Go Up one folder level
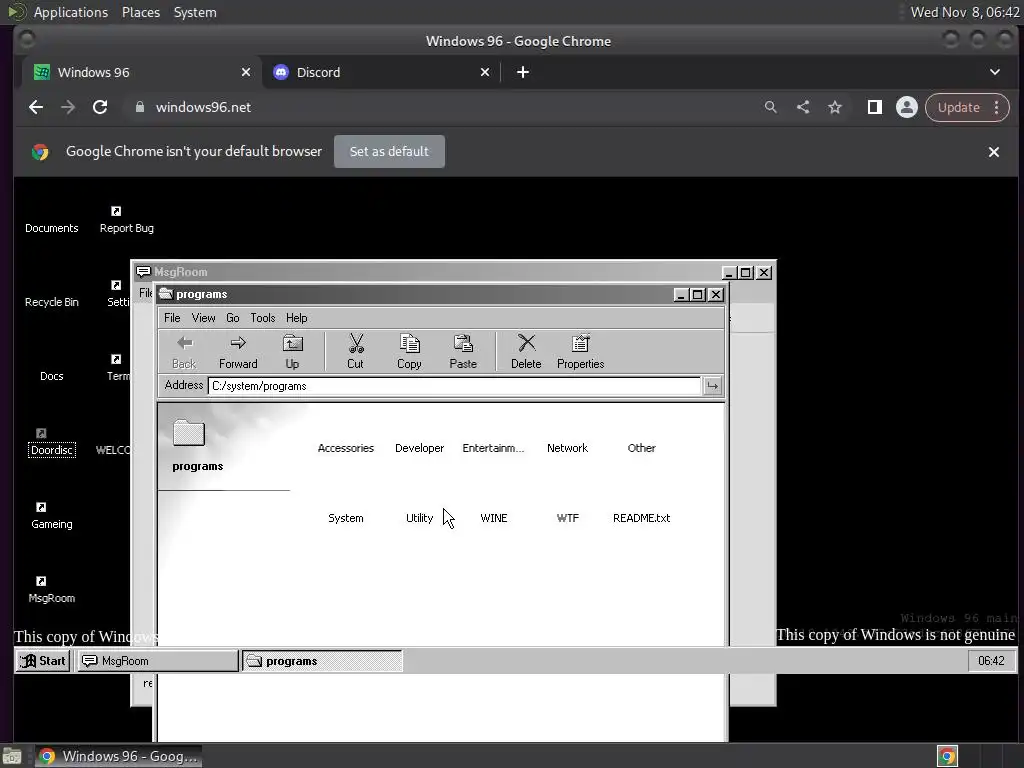The image size is (1024, 768). point(292,351)
